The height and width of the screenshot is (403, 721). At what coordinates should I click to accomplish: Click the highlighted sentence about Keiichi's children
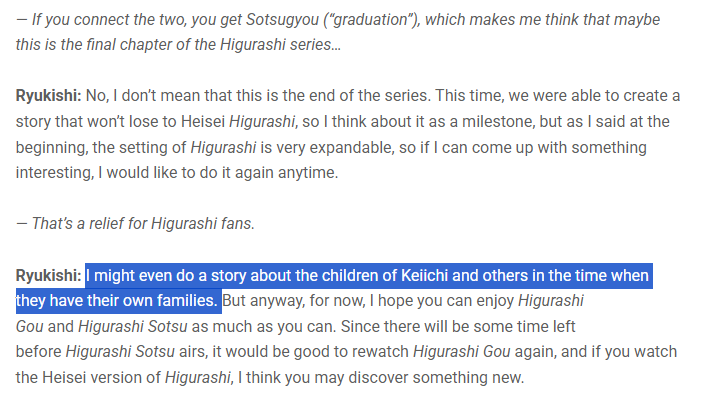coord(334,288)
